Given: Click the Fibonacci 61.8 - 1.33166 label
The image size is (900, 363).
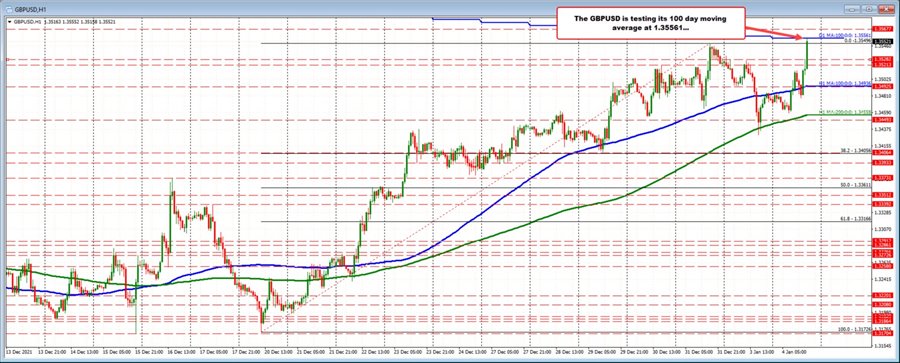Looking at the screenshot, I should pyautogui.click(x=856, y=219).
